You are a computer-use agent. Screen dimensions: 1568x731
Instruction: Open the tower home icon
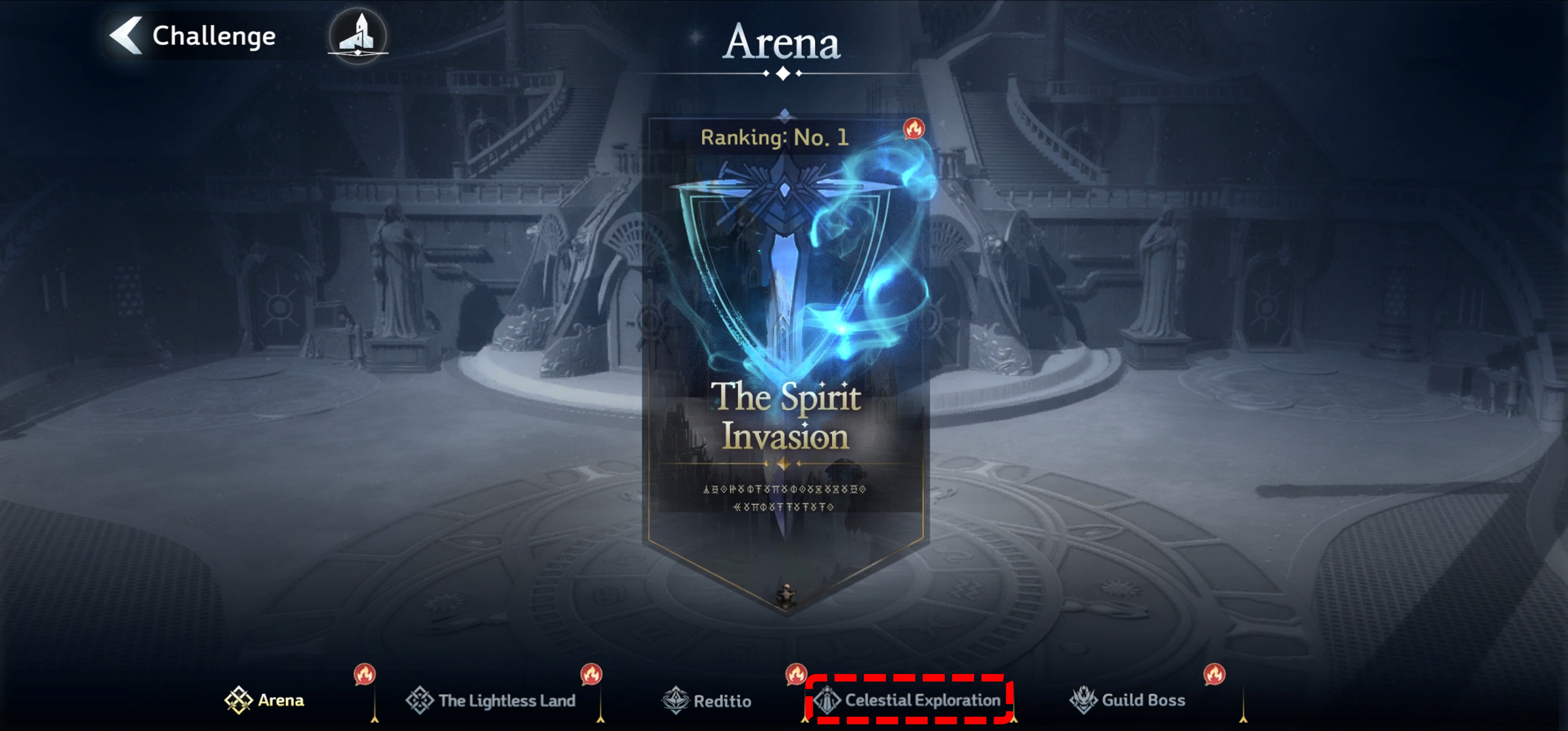tap(358, 36)
